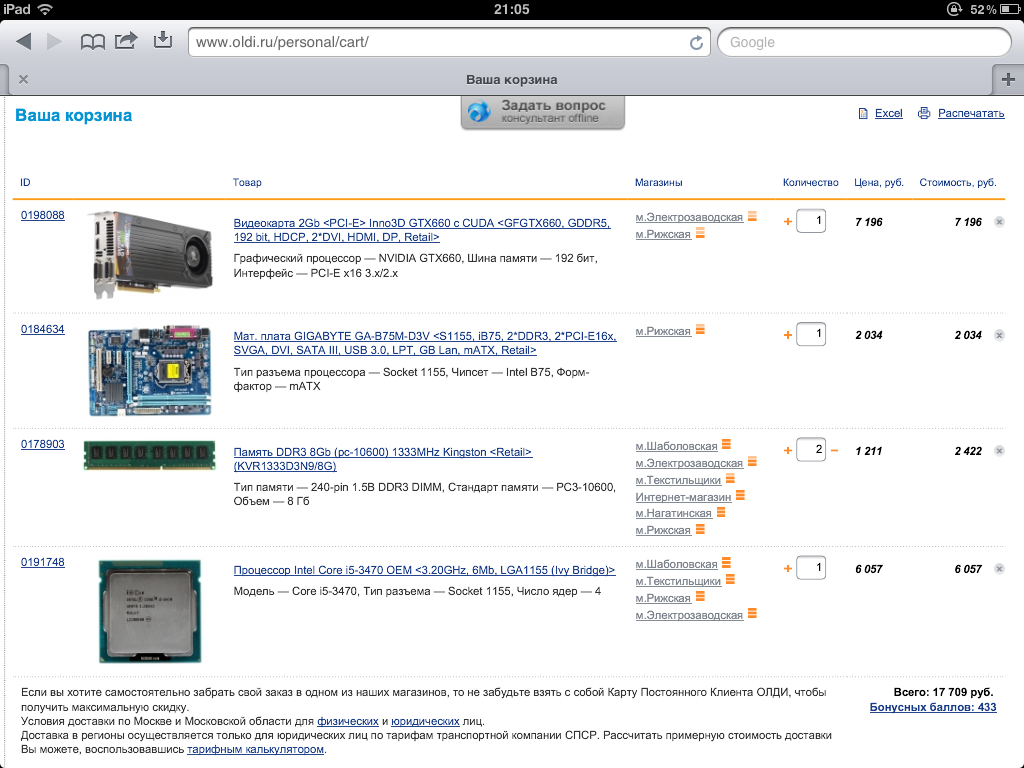Viewport: 1024px width, 768px height.
Task: Select м.Шаболовская store for the Intel processor
Action: coord(677,564)
